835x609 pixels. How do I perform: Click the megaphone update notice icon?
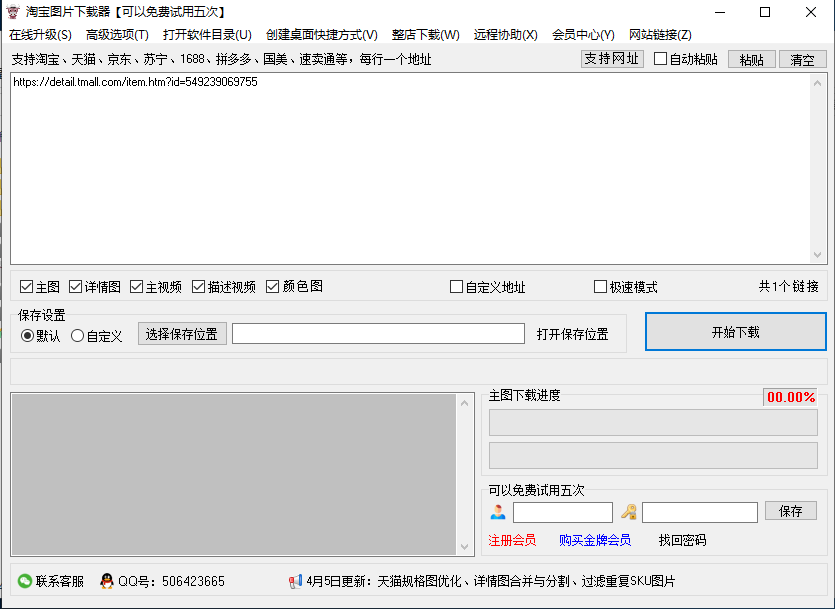click(296, 581)
